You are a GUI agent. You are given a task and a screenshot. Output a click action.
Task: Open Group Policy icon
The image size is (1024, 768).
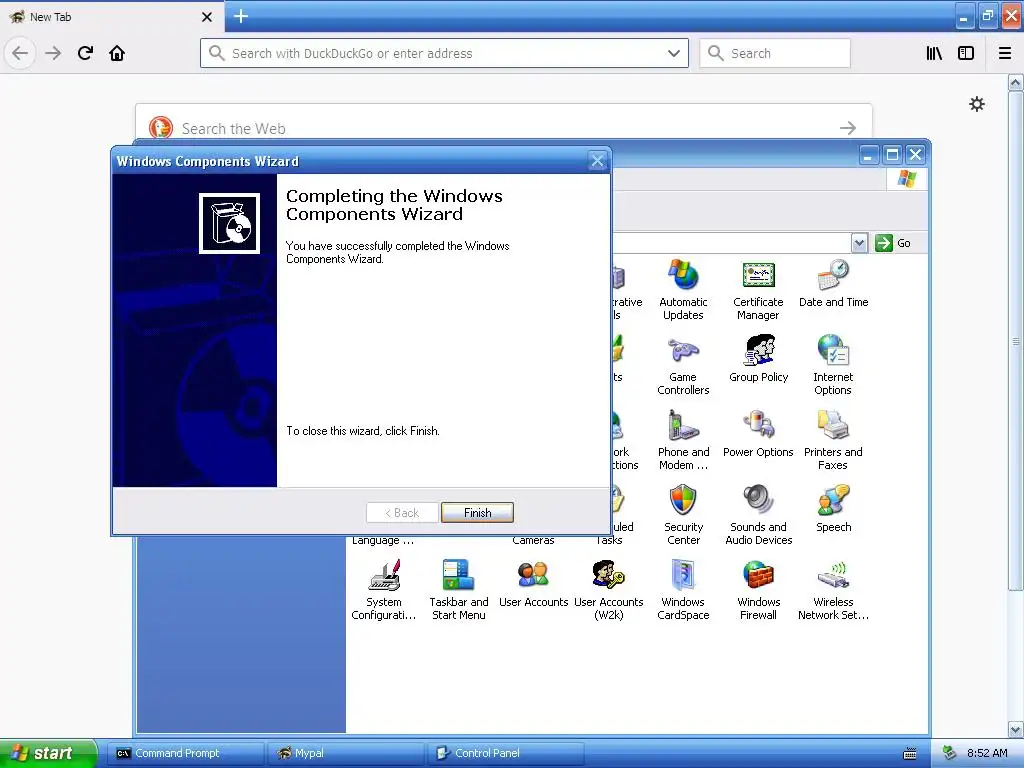(758, 359)
